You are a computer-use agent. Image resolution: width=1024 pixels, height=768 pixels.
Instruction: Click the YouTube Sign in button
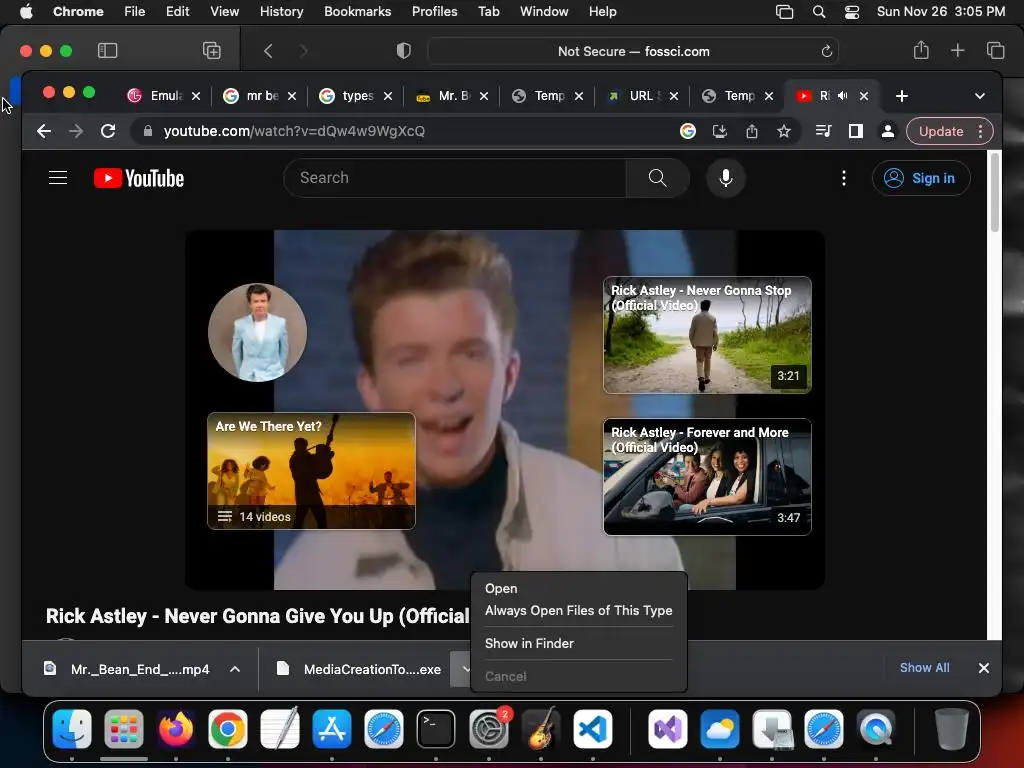(921, 178)
